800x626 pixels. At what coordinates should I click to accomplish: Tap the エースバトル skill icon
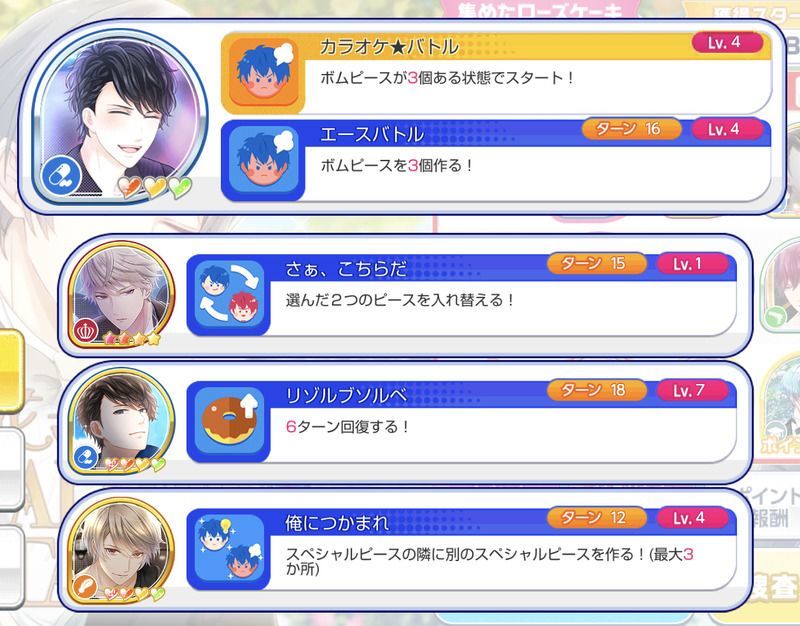(x=263, y=161)
